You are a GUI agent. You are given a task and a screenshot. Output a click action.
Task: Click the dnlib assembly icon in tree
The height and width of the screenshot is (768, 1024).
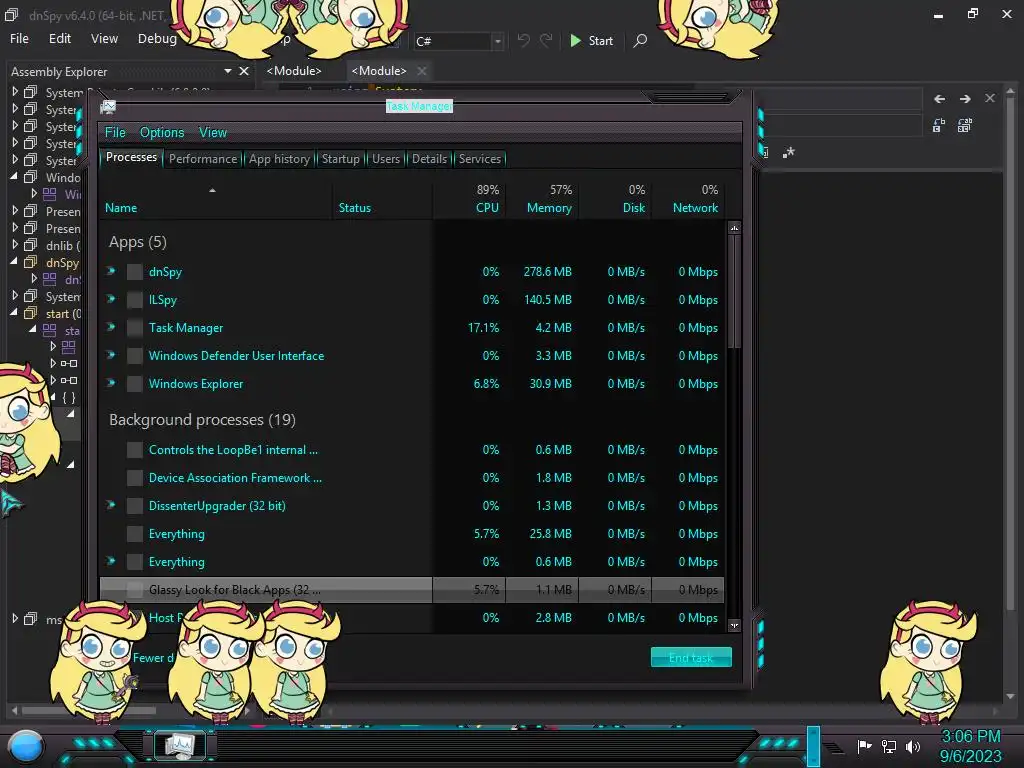[x=31, y=246]
